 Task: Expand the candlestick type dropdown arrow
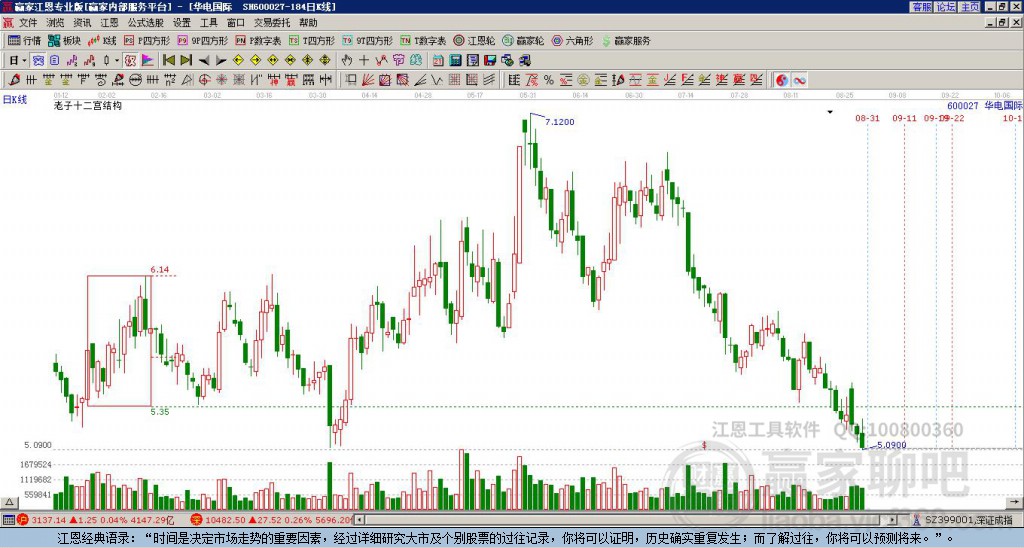(x=117, y=61)
